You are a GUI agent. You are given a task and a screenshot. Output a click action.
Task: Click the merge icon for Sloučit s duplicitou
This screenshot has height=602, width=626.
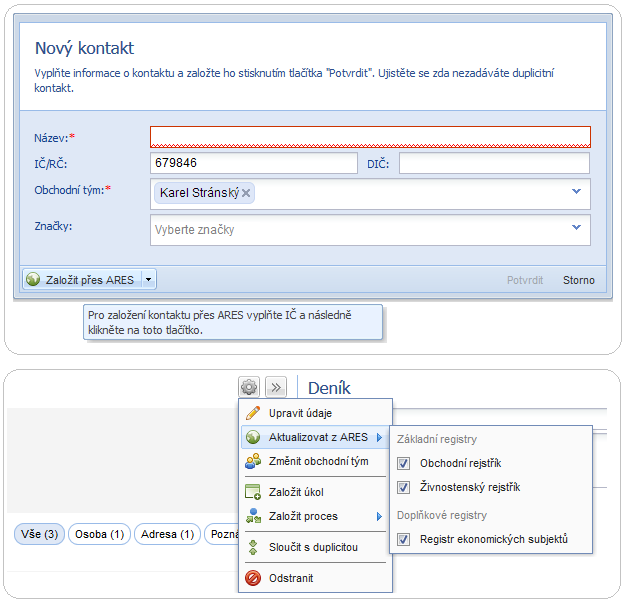[253, 547]
